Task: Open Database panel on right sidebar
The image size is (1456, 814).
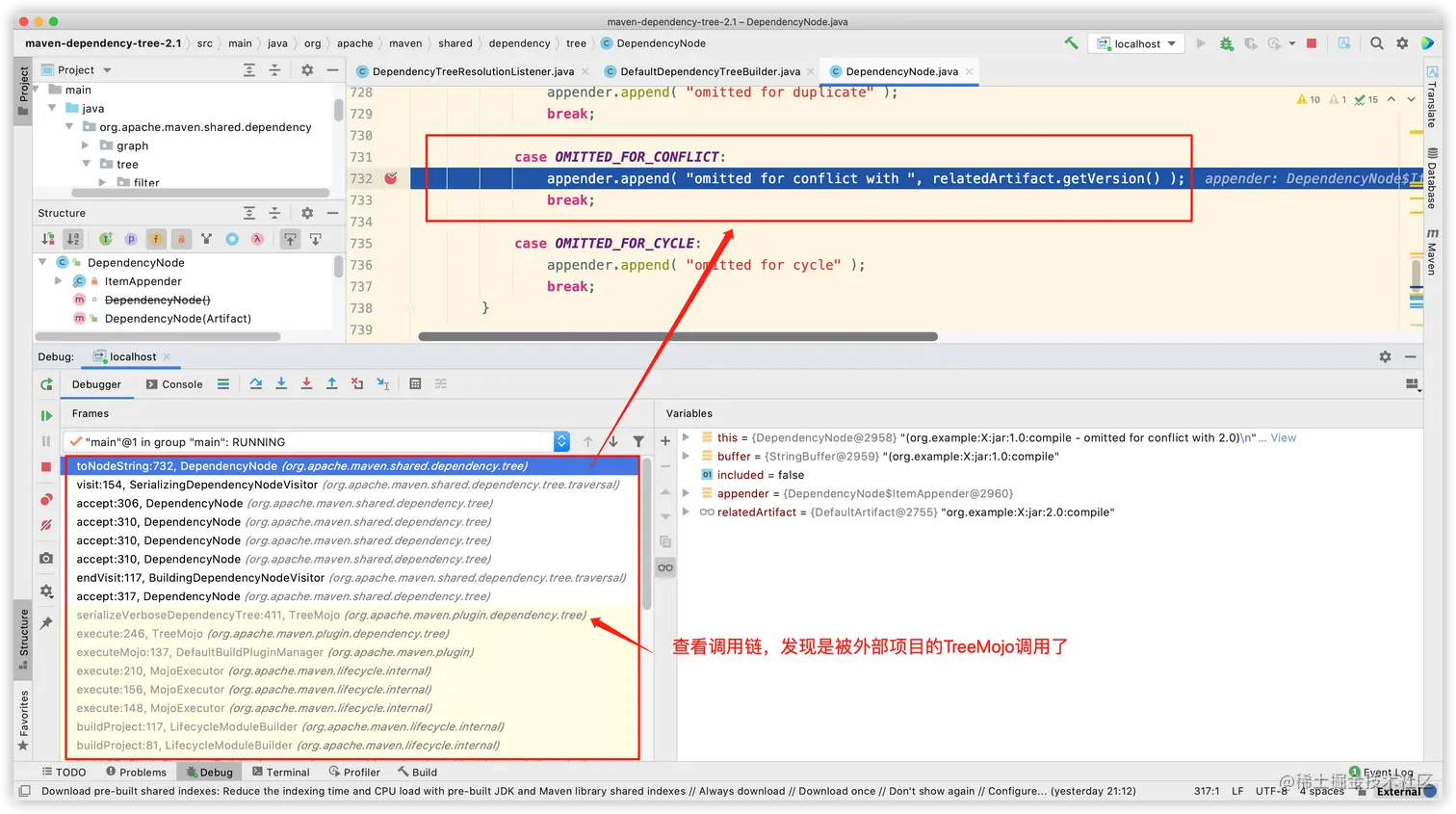Action: click(x=1433, y=179)
